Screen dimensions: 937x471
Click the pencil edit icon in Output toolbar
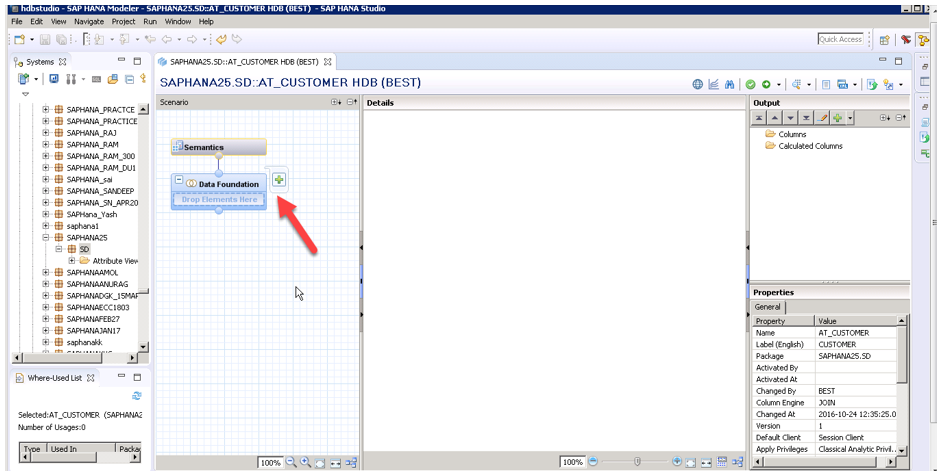(x=822, y=118)
